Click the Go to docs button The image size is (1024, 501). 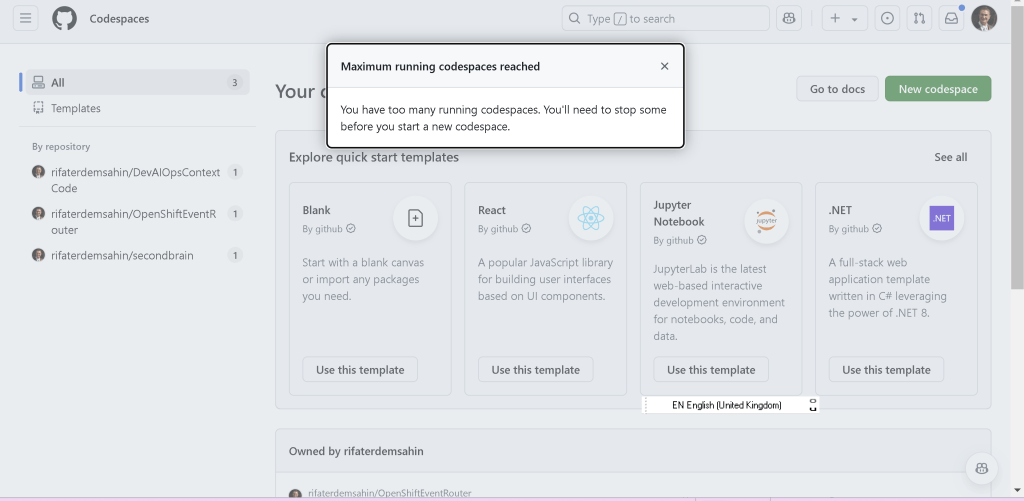point(837,89)
